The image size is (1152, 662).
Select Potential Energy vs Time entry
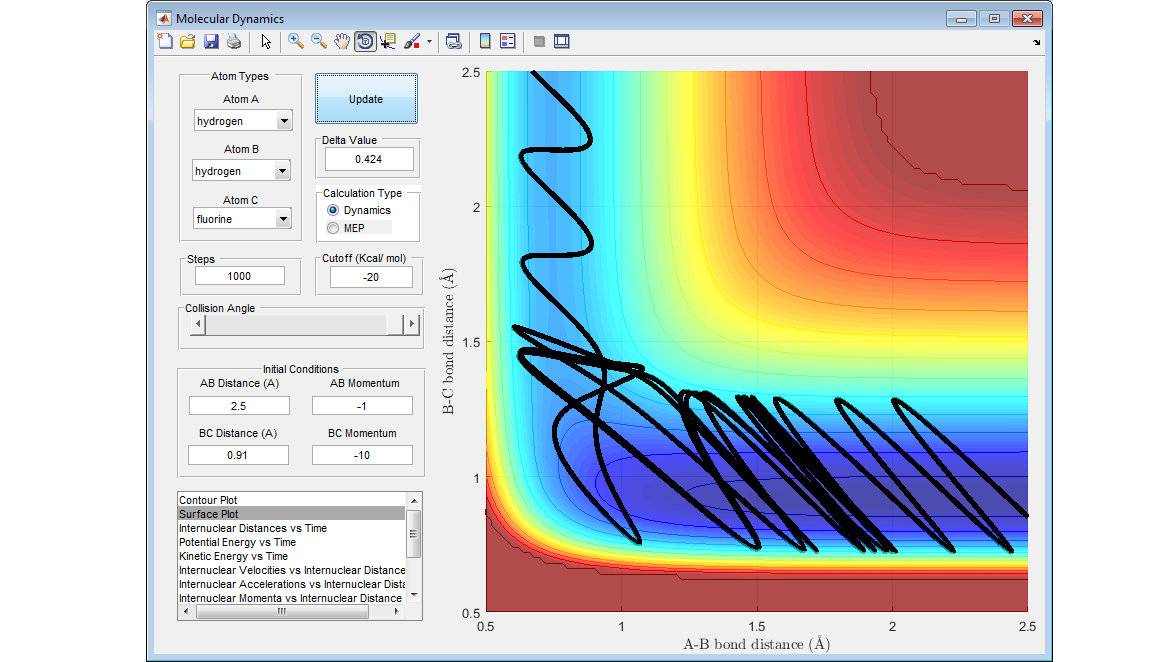click(237, 542)
